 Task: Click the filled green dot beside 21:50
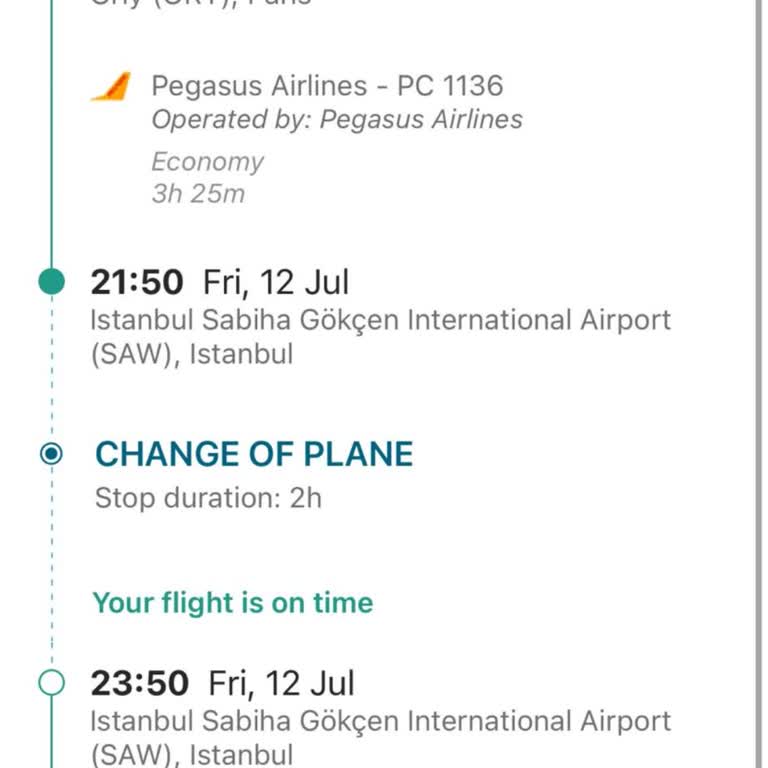coord(52,282)
